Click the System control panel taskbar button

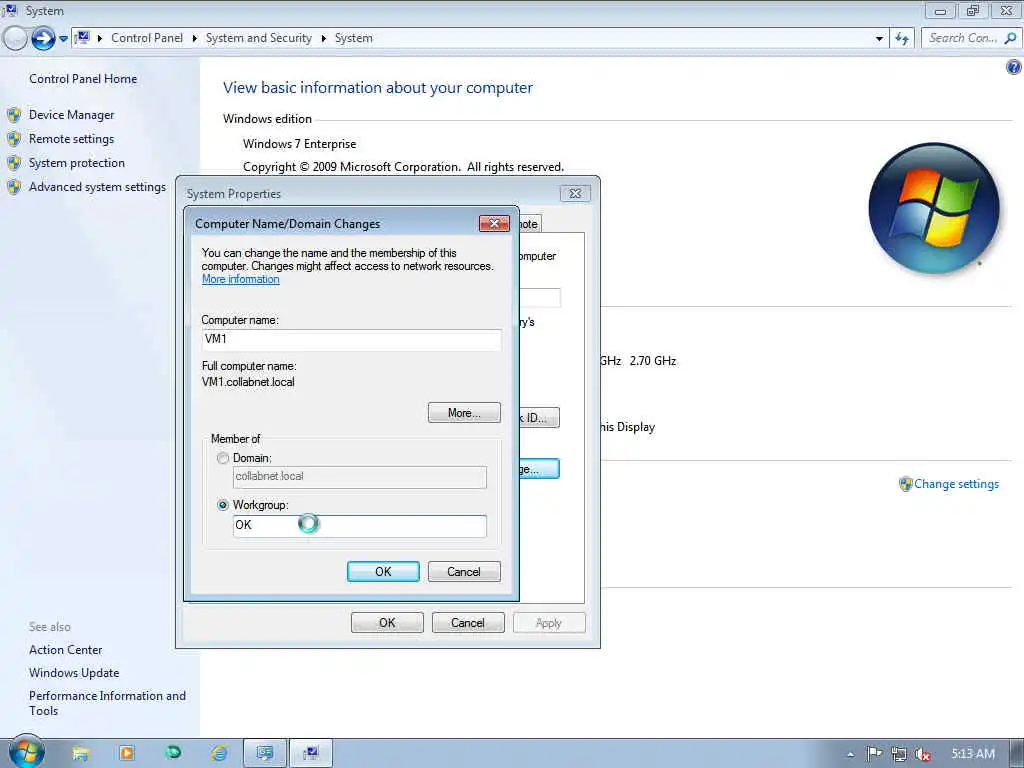tap(311, 754)
